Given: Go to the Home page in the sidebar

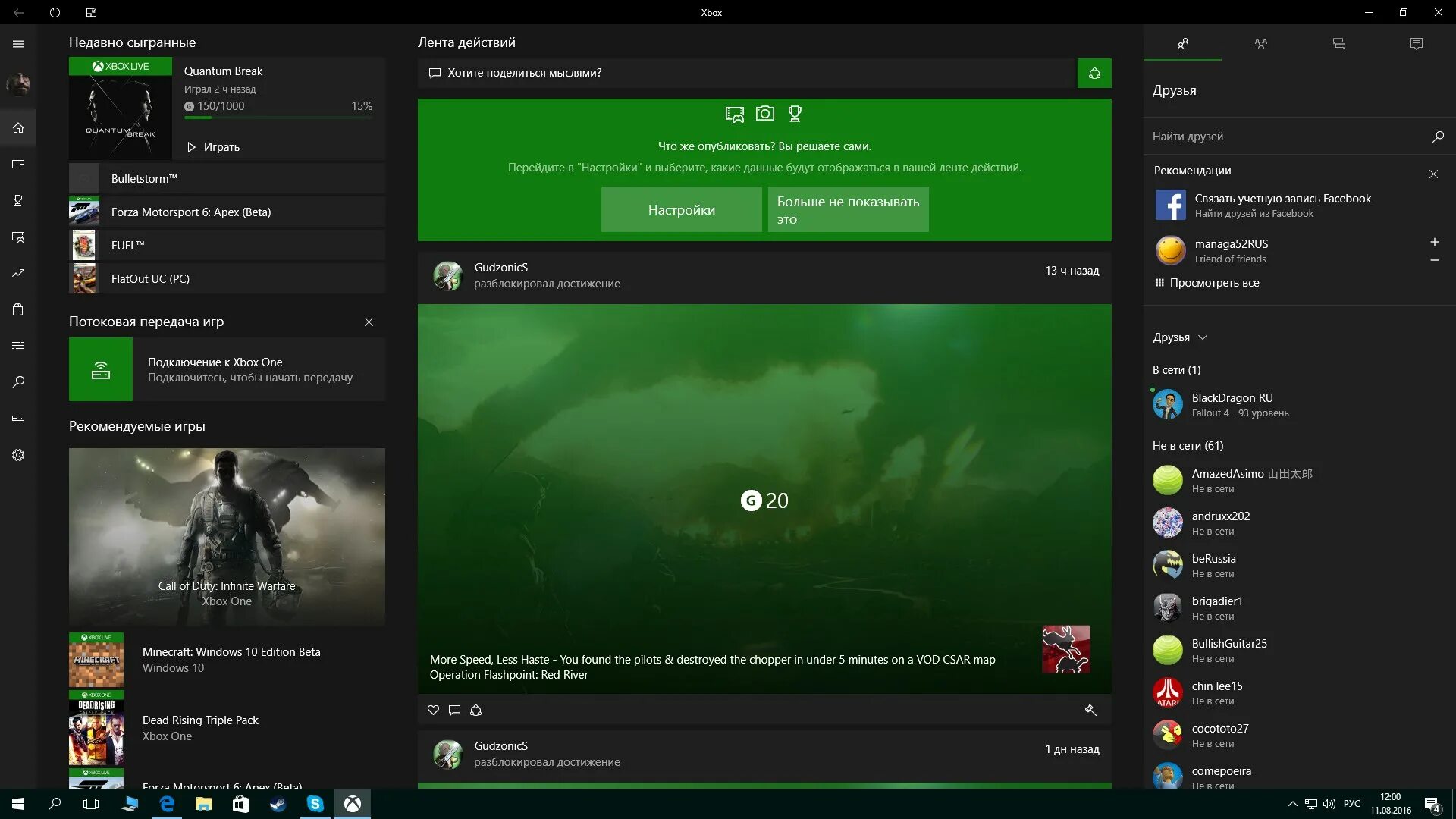Looking at the screenshot, I should point(18,127).
